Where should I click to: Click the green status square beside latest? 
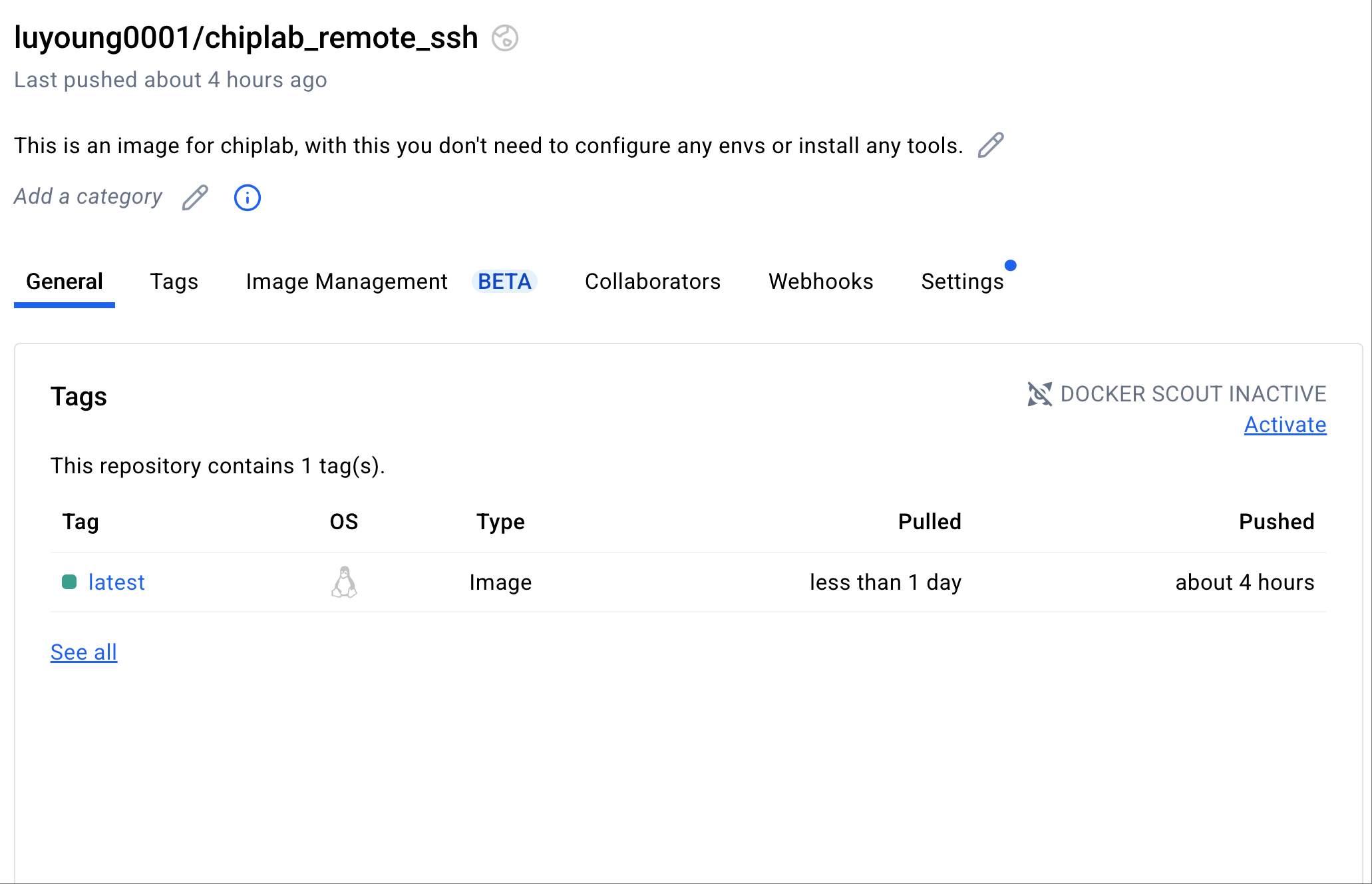coord(69,582)
